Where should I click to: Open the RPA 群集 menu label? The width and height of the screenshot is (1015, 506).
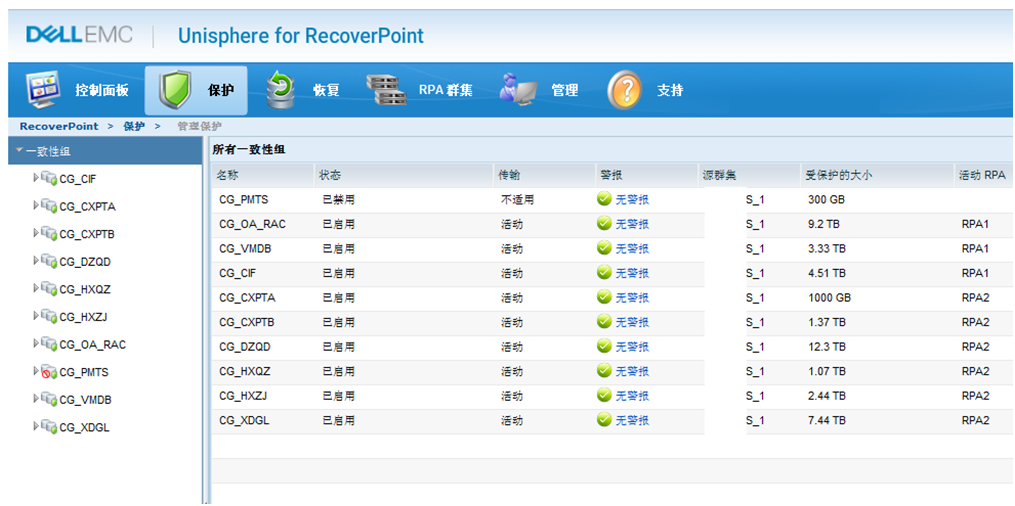[445, 91]
